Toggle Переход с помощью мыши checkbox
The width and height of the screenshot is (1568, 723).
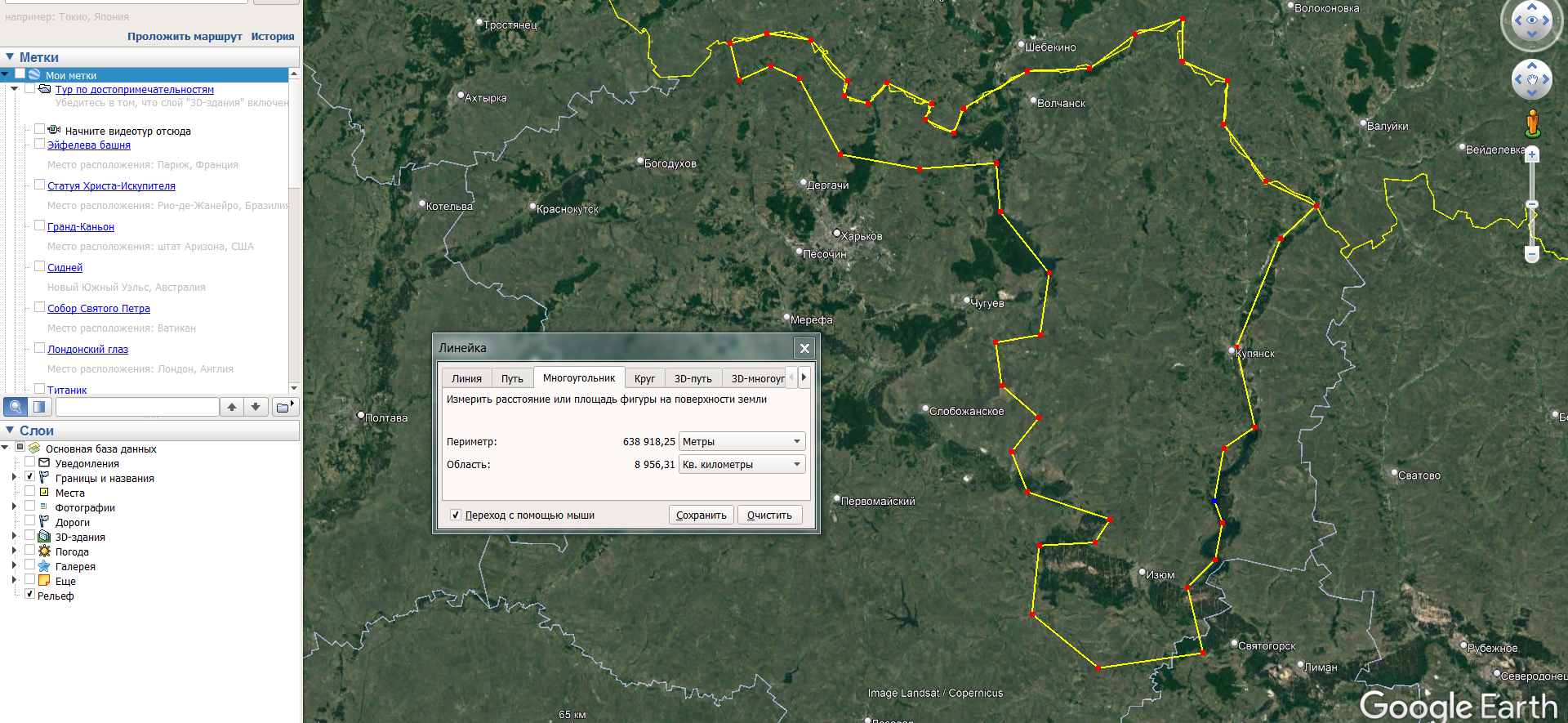pyautogui.click(x=456, y=515)
